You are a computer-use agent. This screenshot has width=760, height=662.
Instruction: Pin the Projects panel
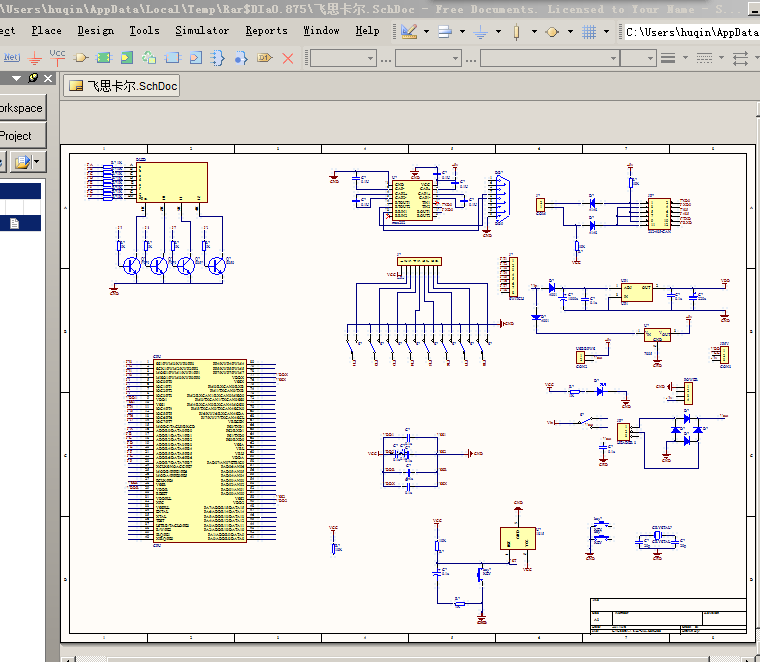(33, 78)
